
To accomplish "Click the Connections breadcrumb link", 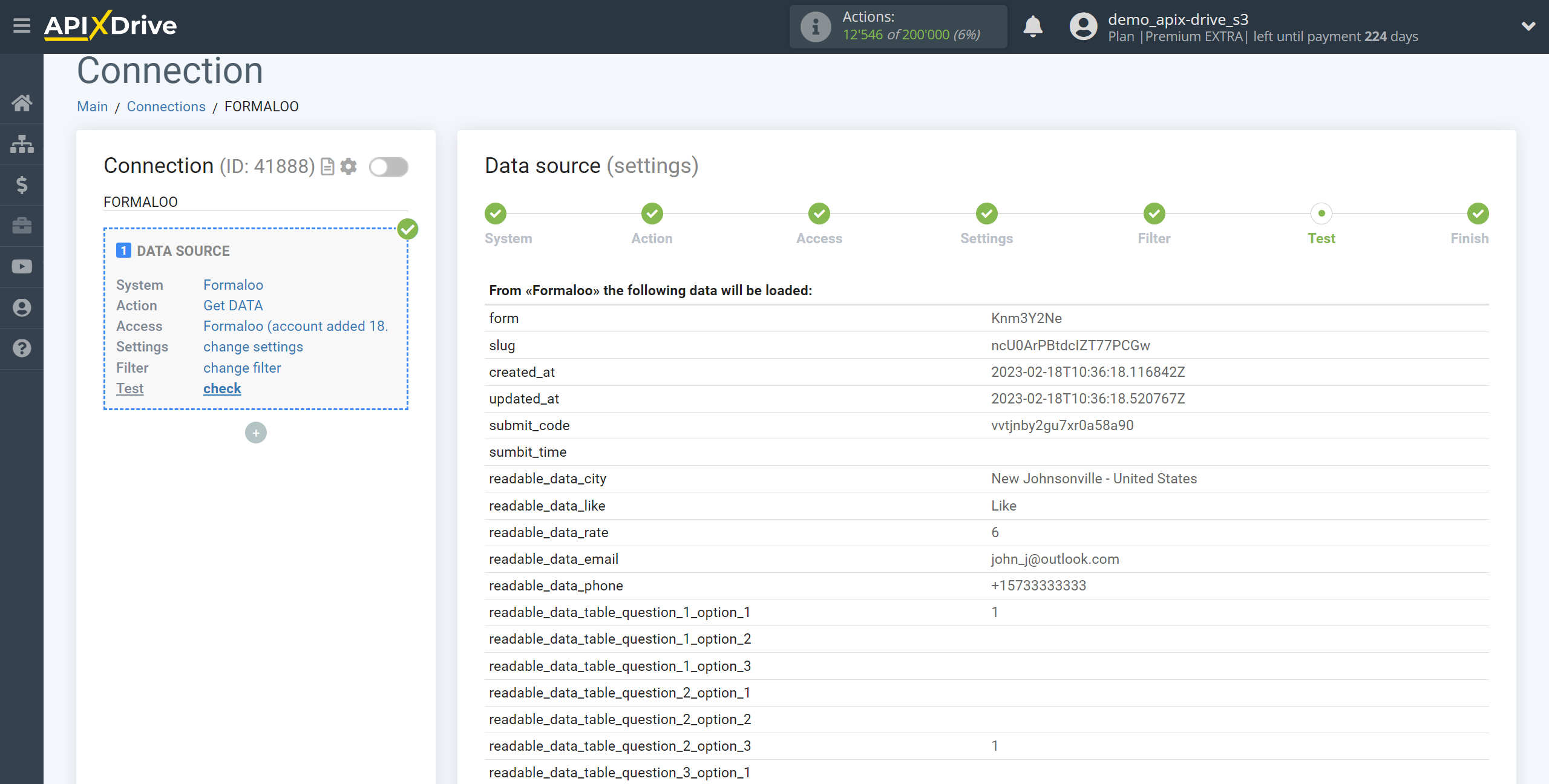I will [x=164, y=106].
